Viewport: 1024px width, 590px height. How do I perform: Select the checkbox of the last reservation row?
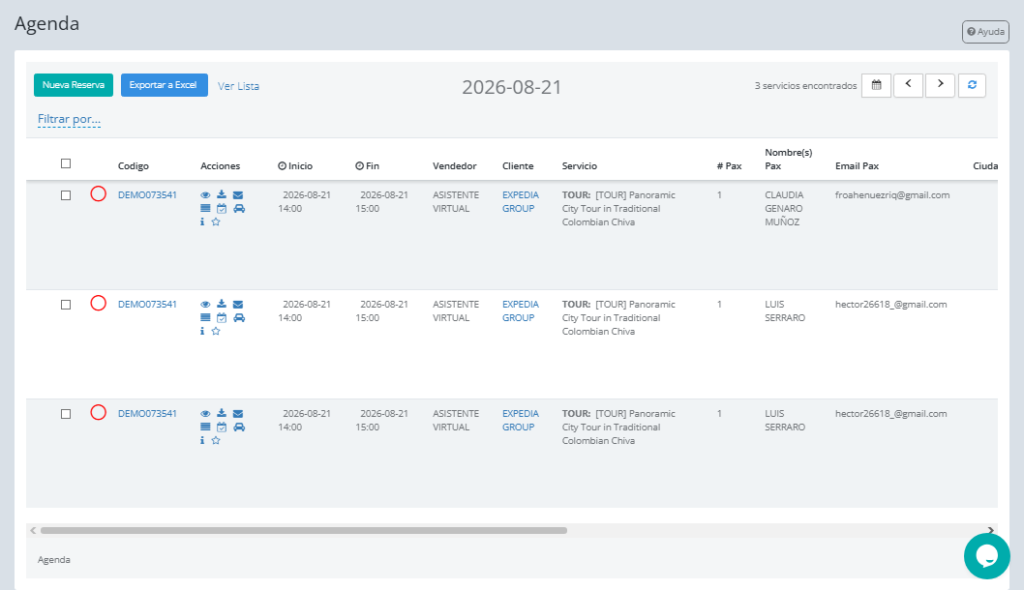click(66, 414)
